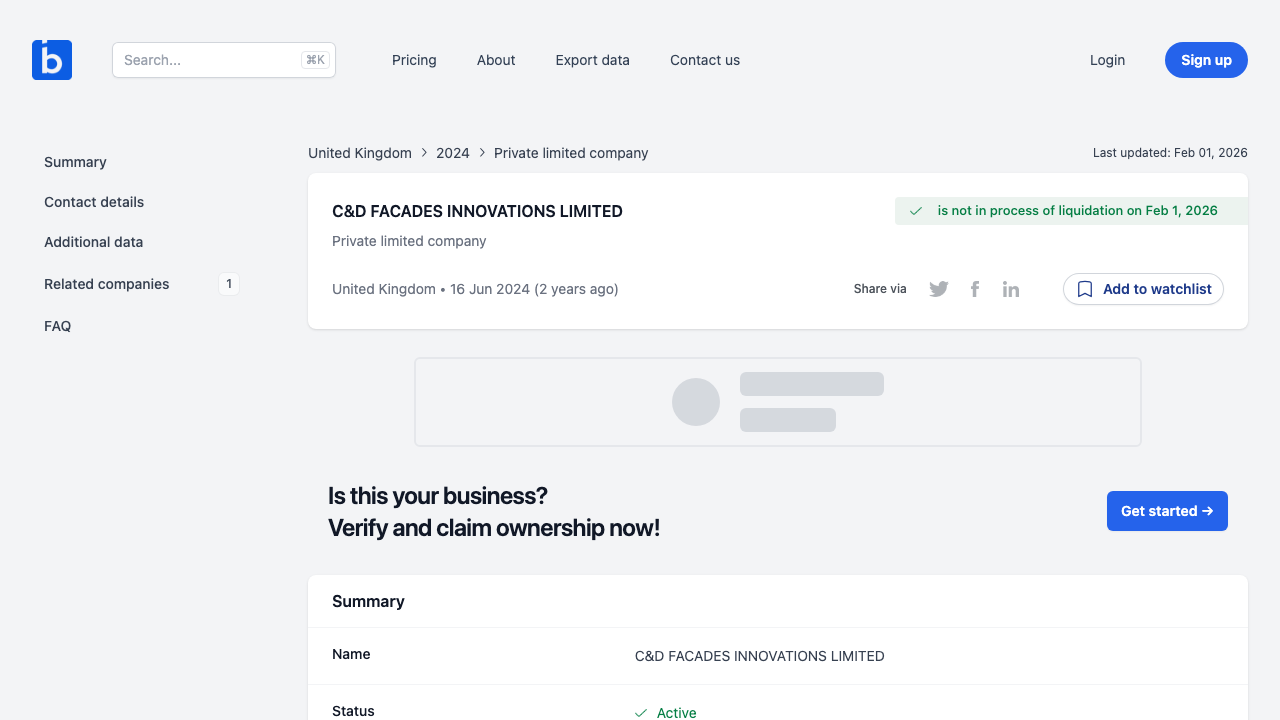Open Export data in the top navigation
1280x720 pixels.
(x=592, y=60)
